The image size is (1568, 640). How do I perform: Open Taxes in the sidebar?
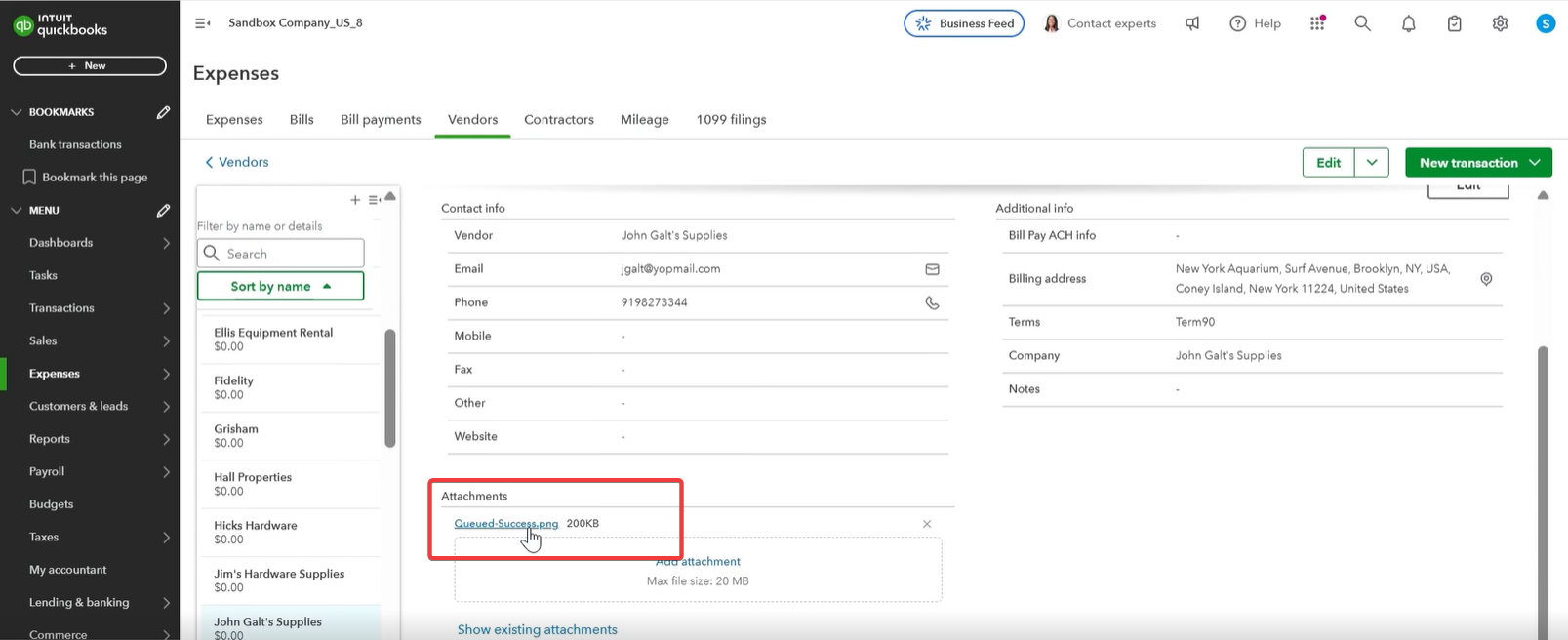[x=44, y=537]
